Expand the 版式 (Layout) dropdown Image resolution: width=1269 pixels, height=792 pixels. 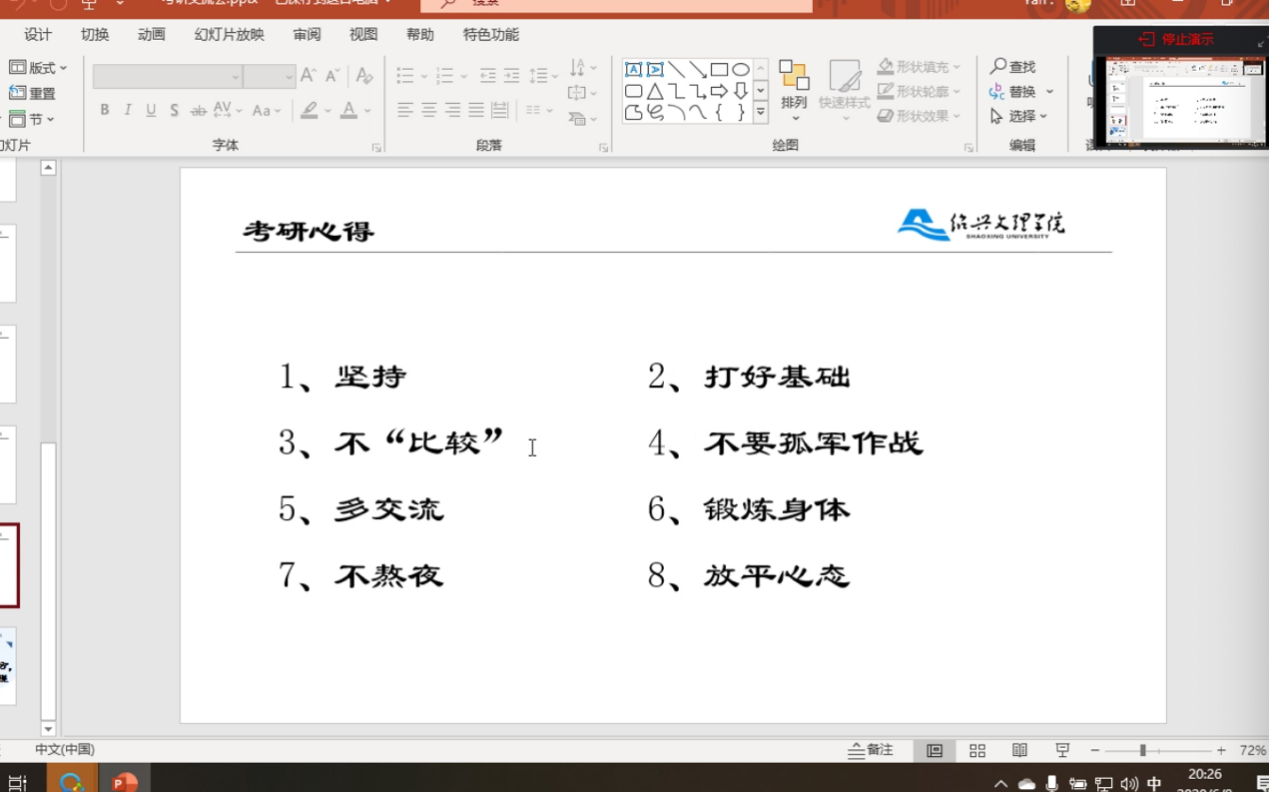pyautogui.click(x=39, y=68)
